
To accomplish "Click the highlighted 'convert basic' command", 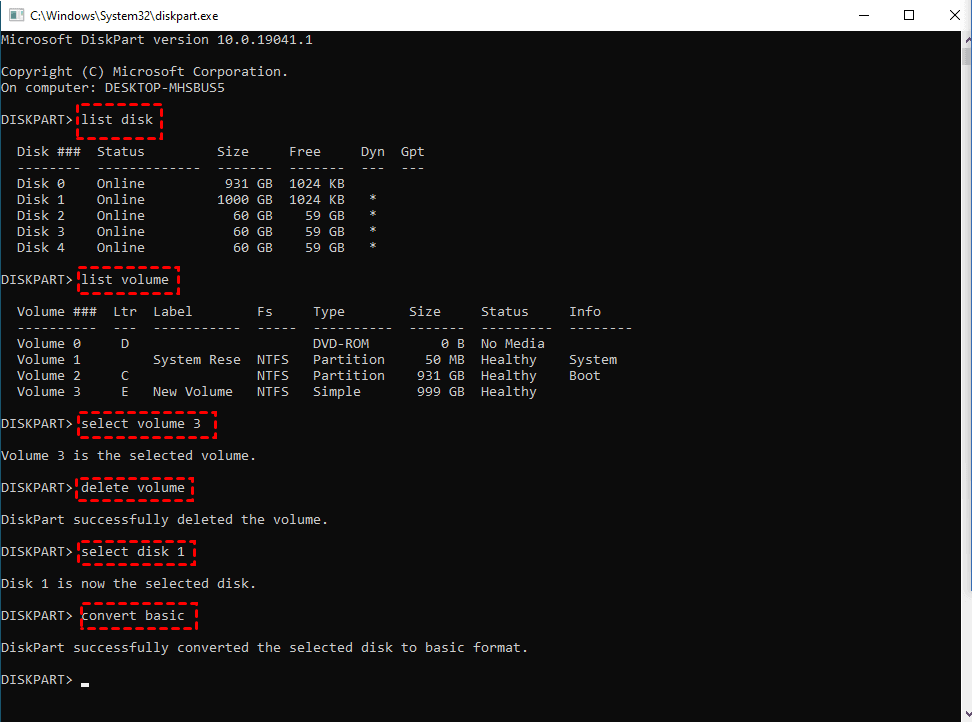I will tap(134, 616).
